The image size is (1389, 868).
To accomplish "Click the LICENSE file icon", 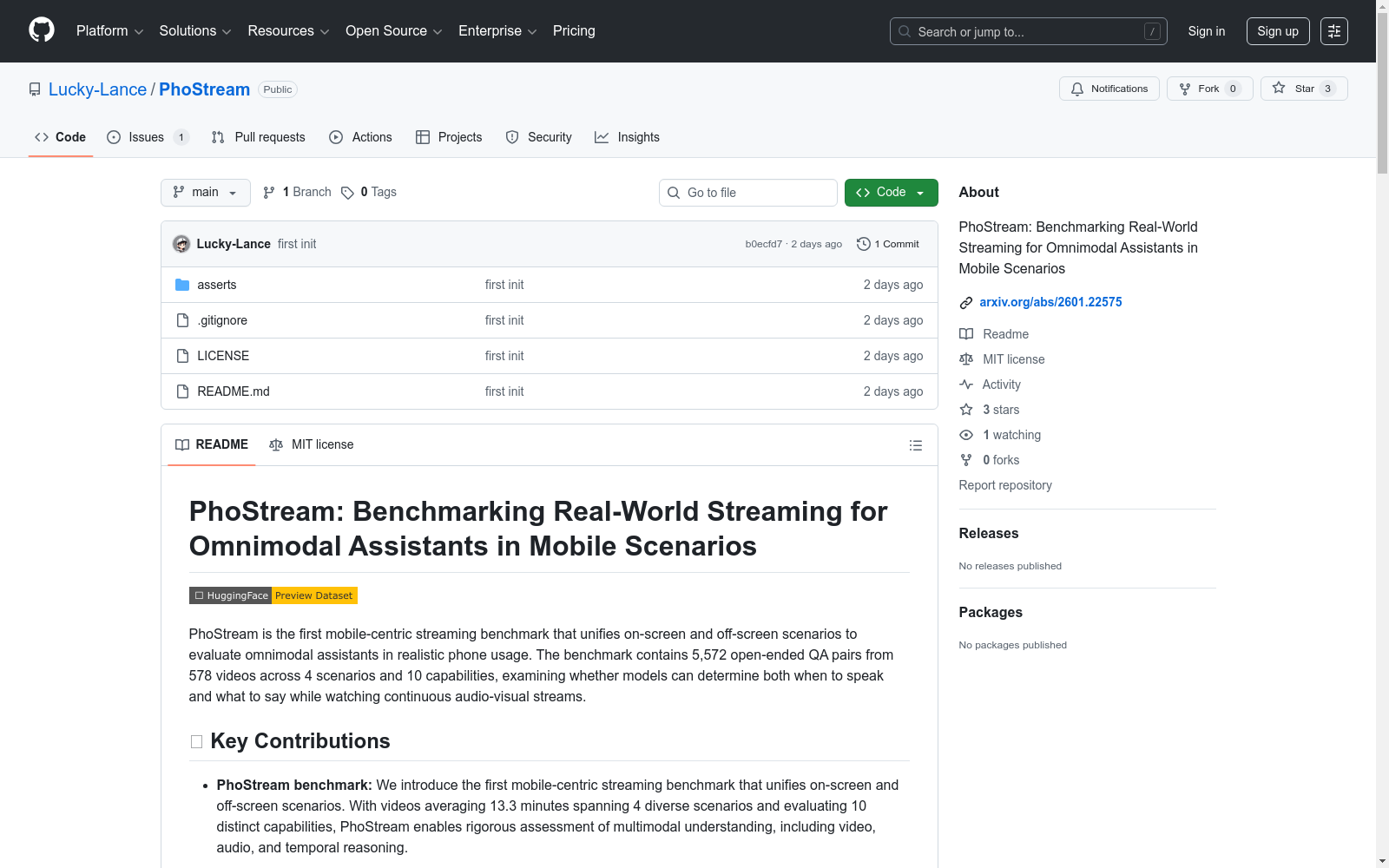I will click(182, 356).
